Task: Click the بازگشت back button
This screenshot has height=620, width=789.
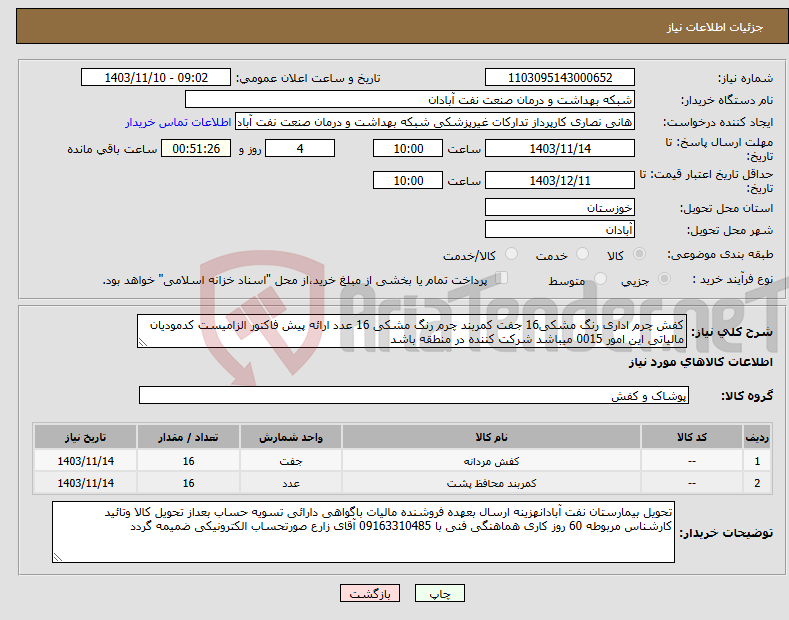Action: click(x=370, y=593)
